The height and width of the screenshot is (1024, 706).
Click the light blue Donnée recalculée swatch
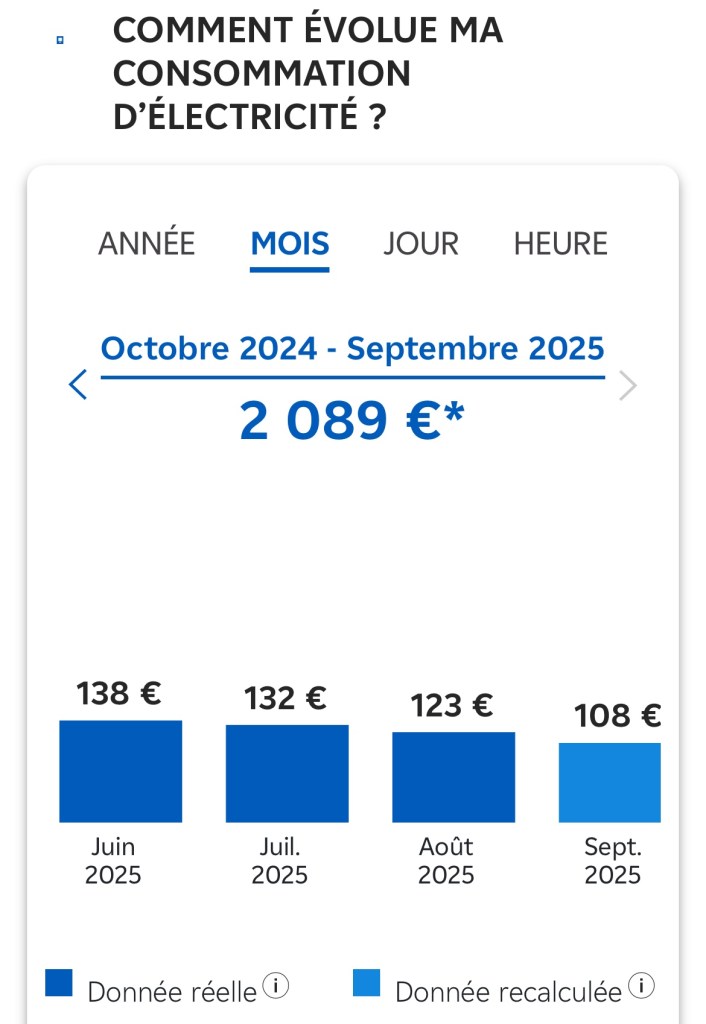(x=367, y=983)
